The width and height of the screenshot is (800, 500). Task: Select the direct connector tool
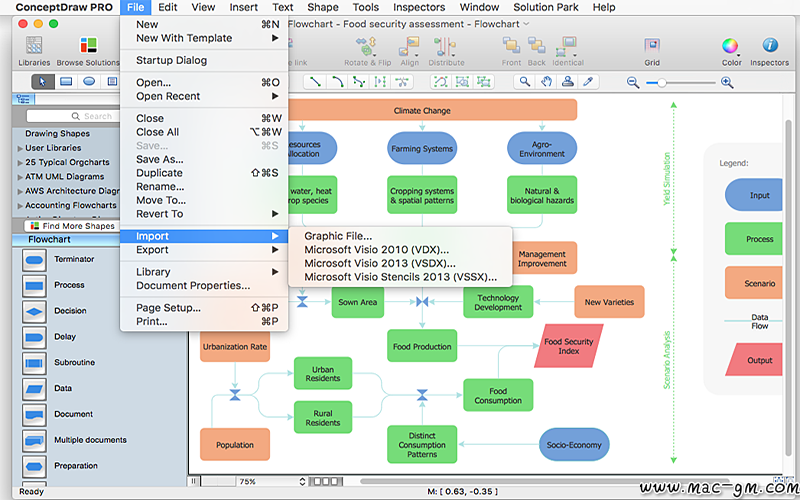click(x=315, y=82)
